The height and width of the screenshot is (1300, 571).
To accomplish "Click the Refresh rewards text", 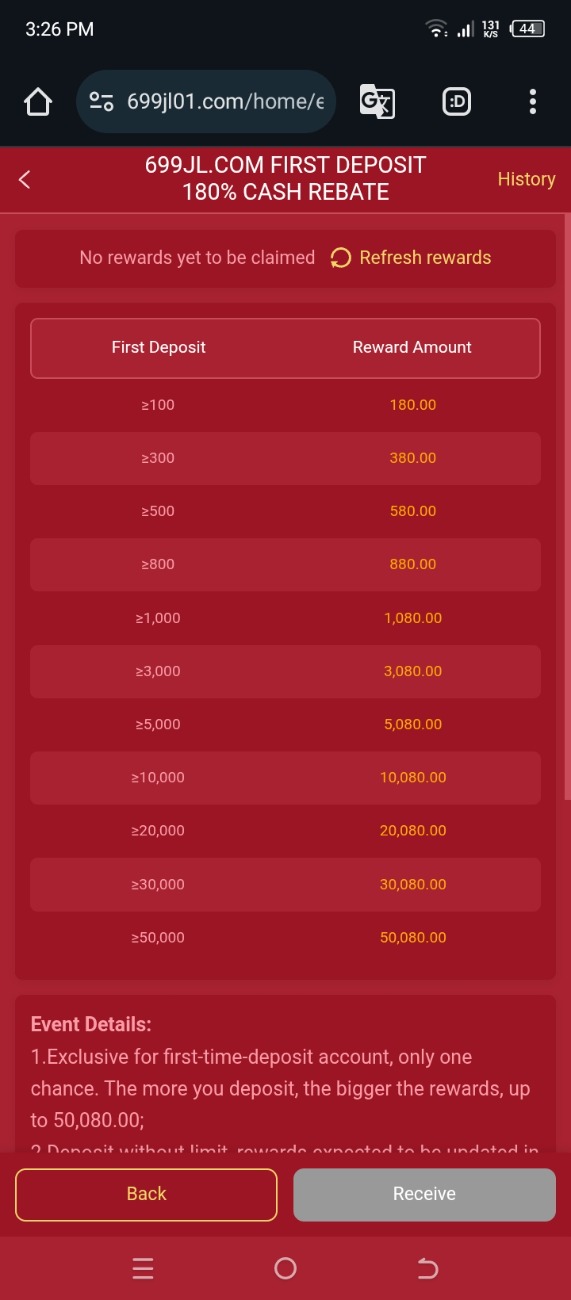I will 425,258.
